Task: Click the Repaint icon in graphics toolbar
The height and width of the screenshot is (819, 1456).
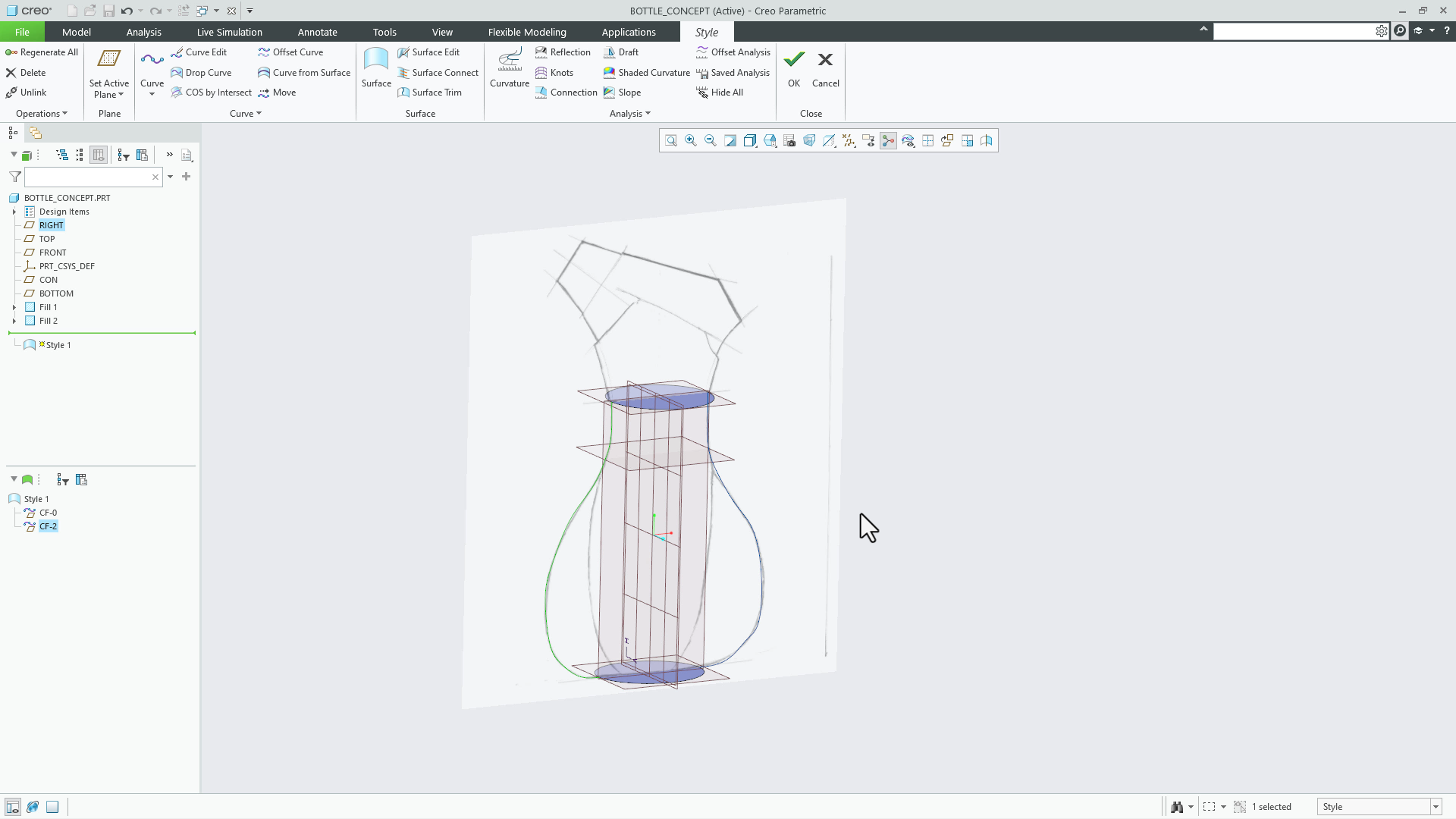Action: click(x=730, y=141)
